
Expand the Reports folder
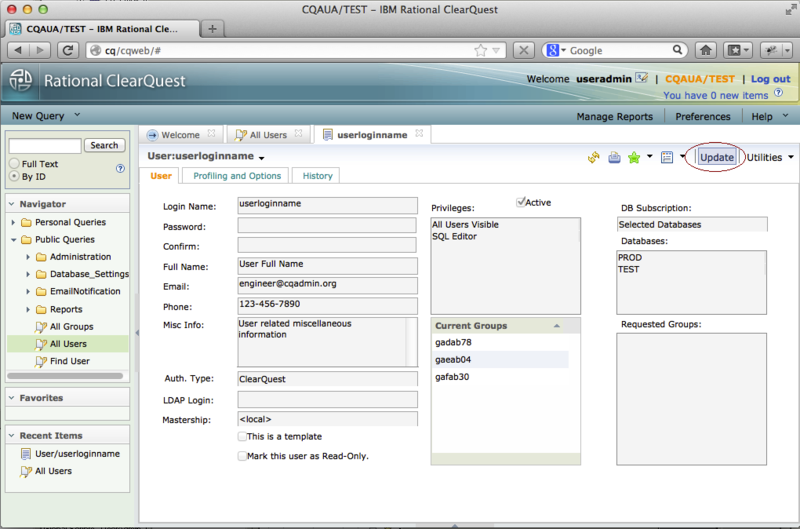[28, 309]
